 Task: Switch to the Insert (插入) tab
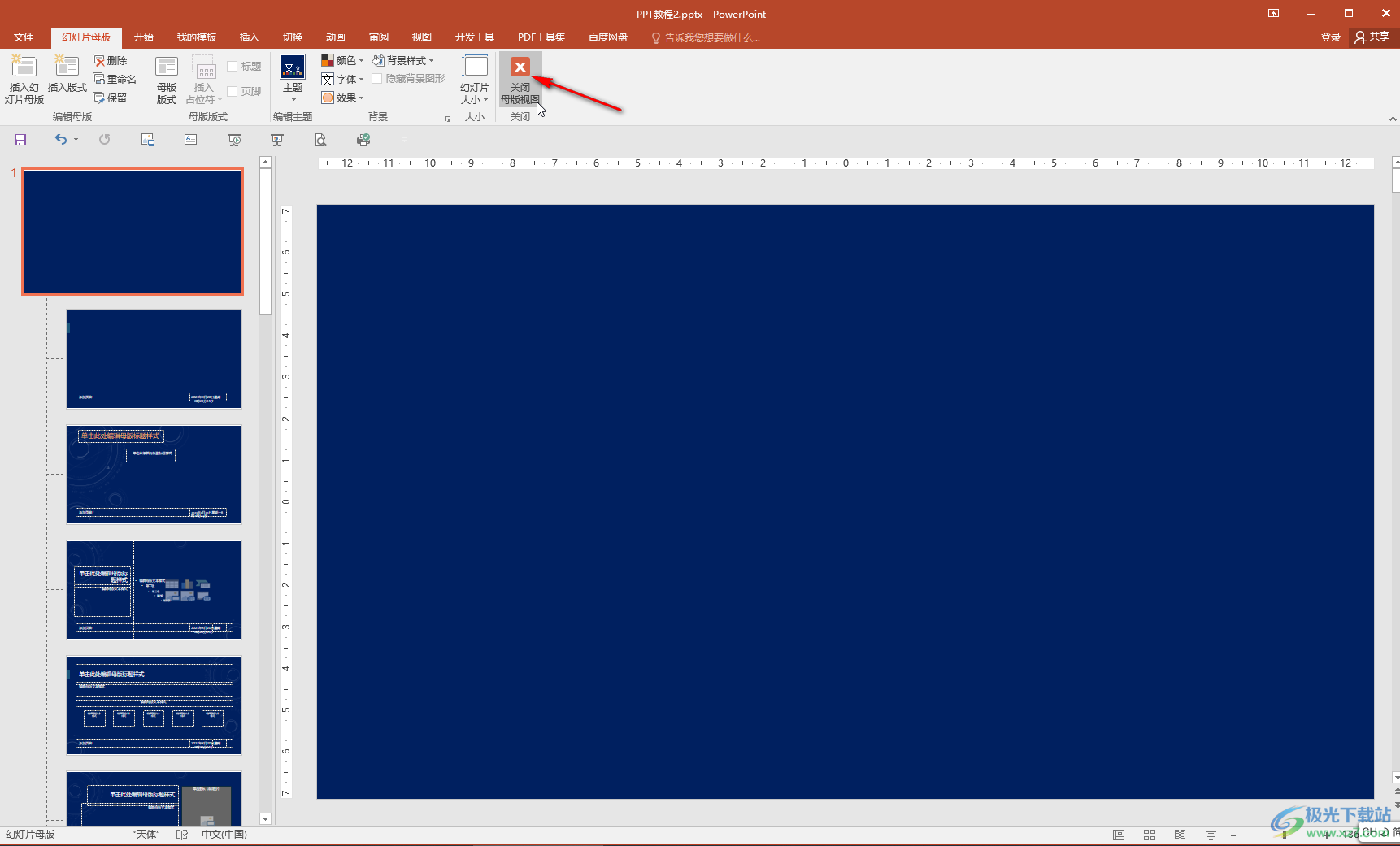click(x=249, y=37)
